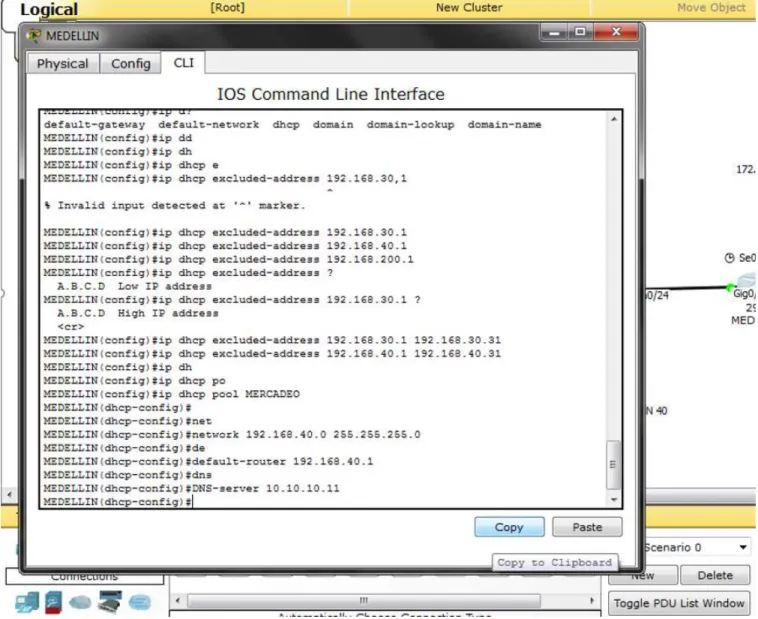Click the Delete scenario button

coord(715,575)
